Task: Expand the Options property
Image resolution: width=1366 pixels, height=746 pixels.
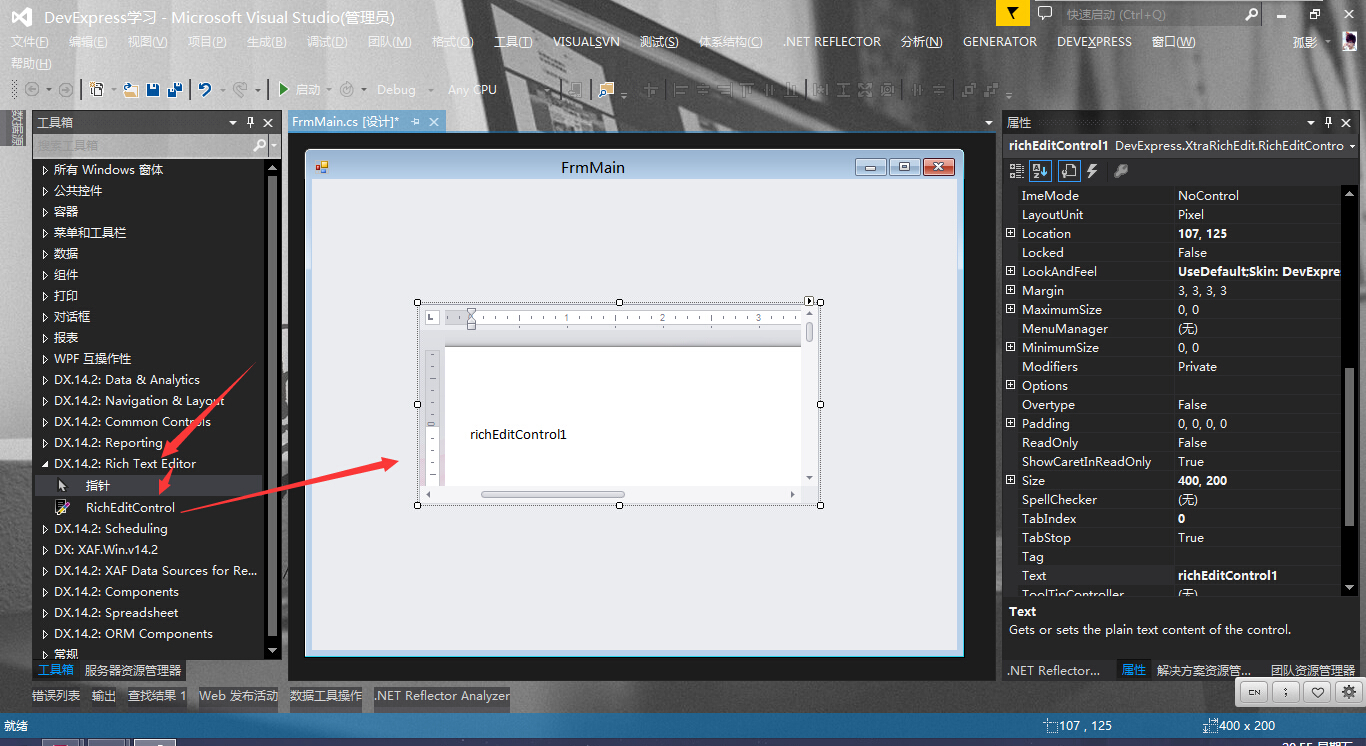Action: [1011, 385]
